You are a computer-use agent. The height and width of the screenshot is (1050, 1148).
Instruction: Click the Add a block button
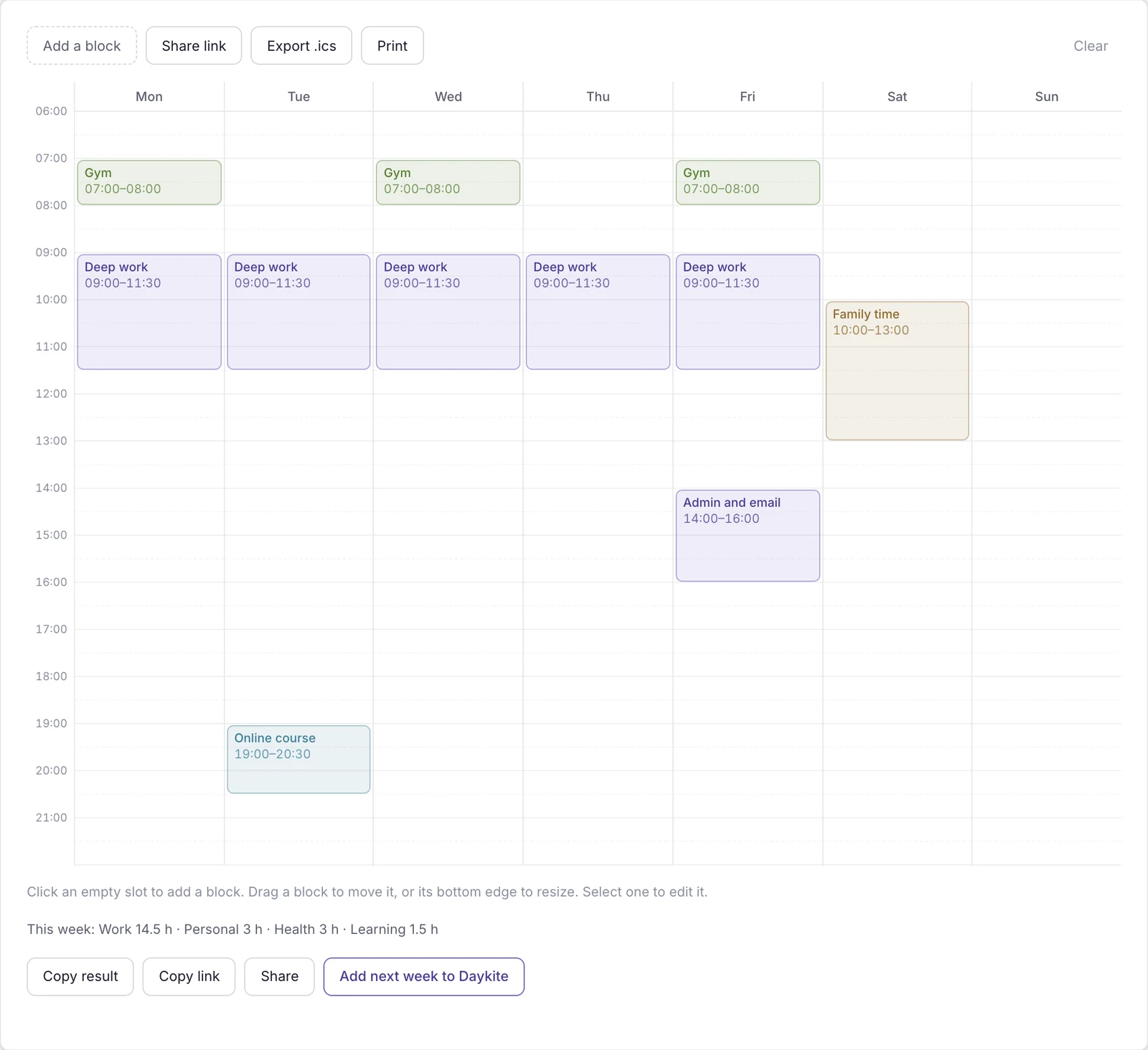coord(82,46)
